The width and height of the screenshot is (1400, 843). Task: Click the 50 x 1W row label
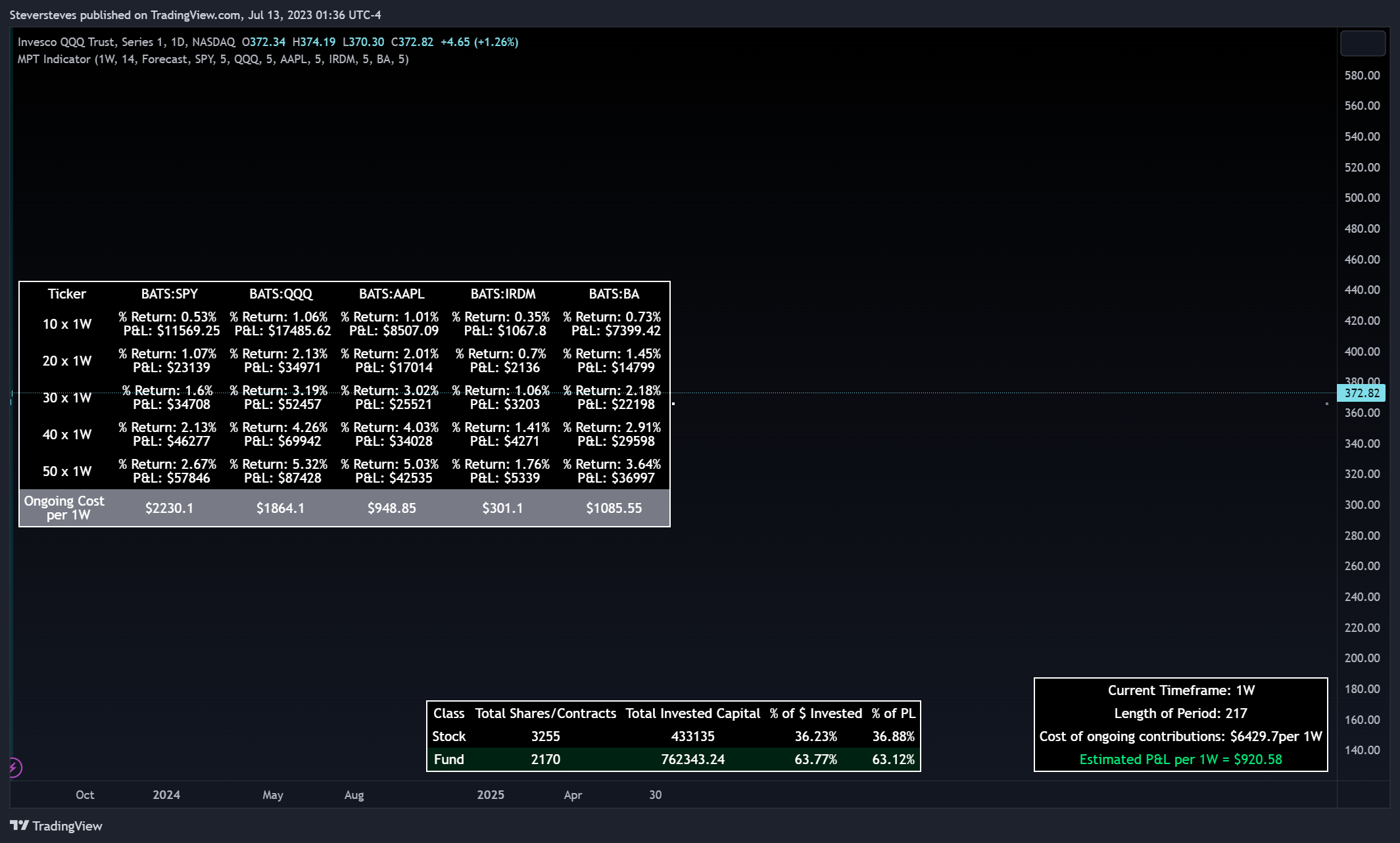67,471
